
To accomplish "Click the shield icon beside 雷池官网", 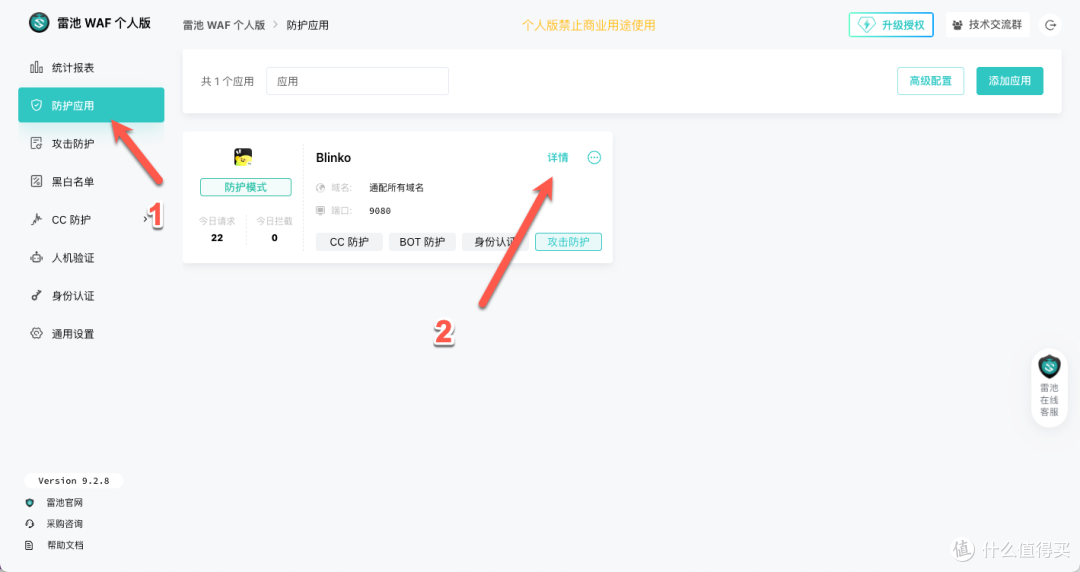I will pyautogui.click(x=30, y=502).
